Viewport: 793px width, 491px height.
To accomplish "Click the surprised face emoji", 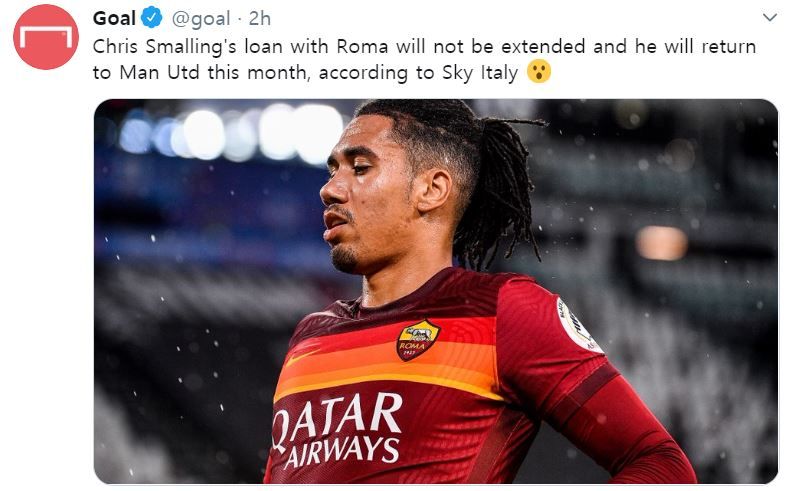I will [539, 72].
